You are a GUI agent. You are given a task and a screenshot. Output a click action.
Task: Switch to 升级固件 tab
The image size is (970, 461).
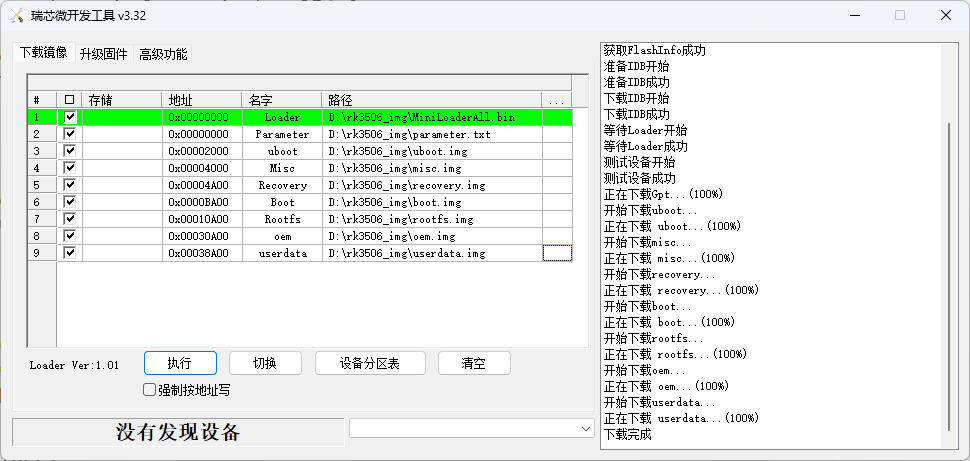[x=103, y=54]
